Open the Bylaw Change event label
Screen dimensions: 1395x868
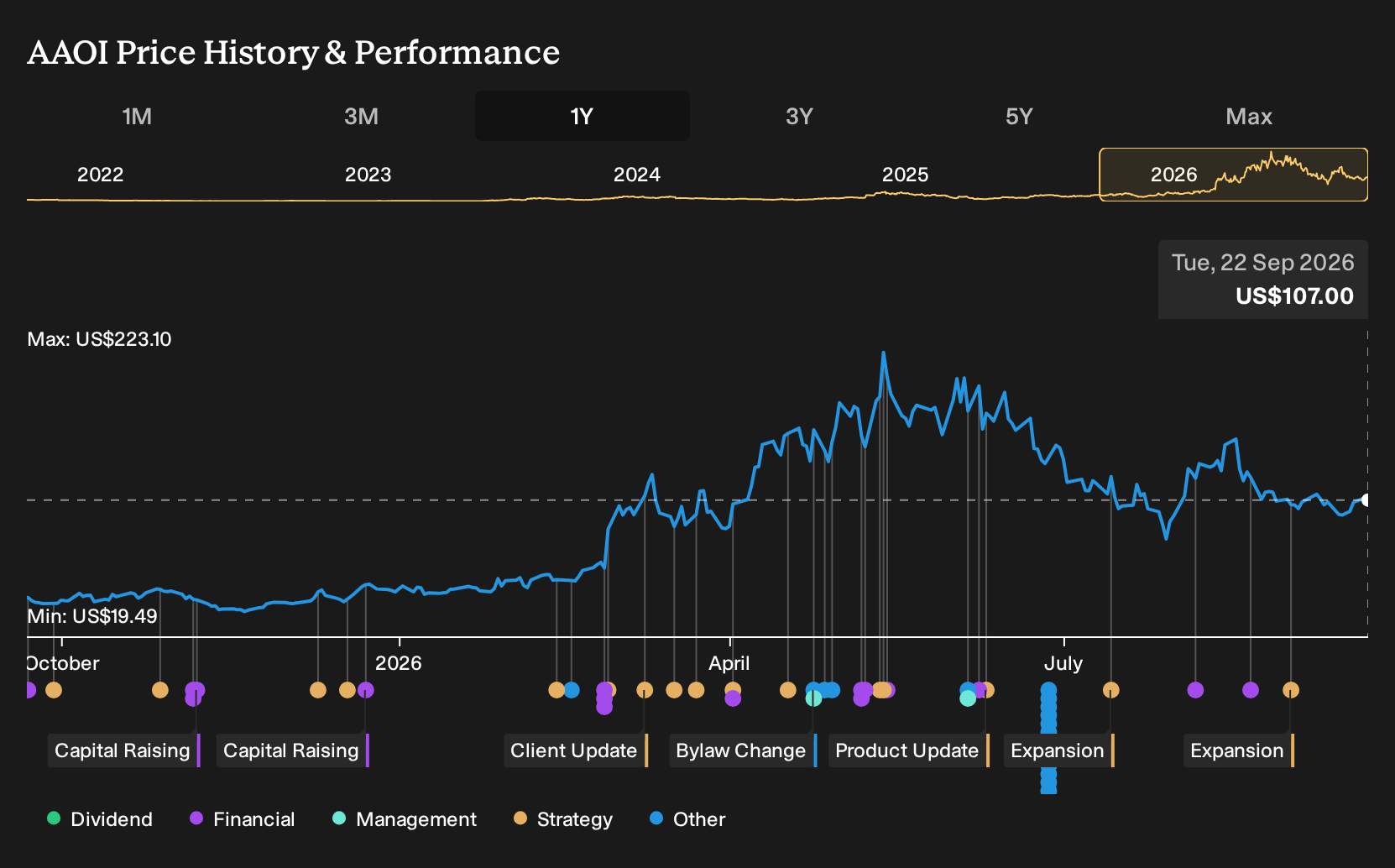click(x=743, y=750)
